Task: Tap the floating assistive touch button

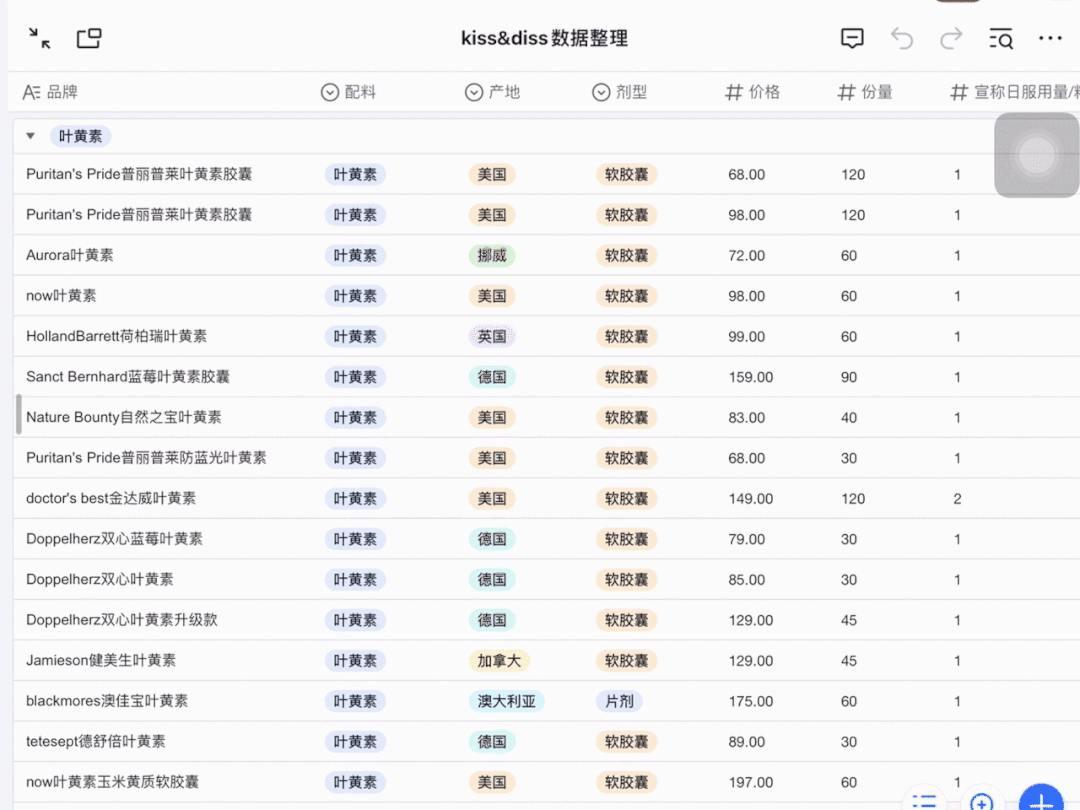Action: (1037, 155)
